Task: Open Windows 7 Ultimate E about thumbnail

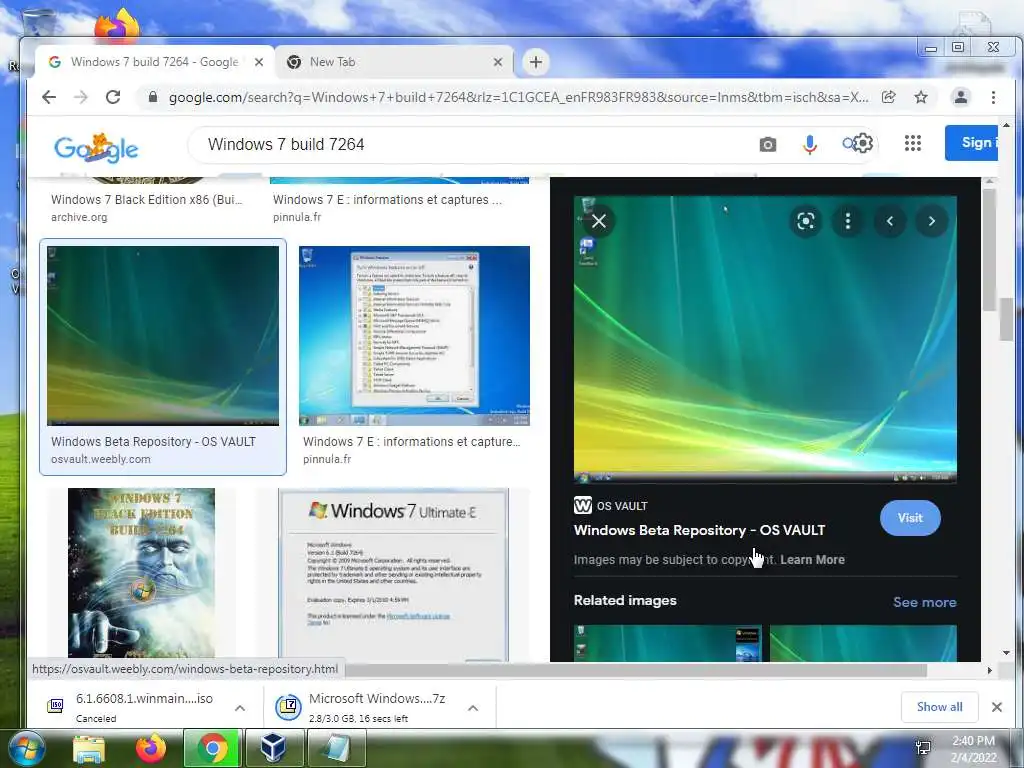Action: (x=393, y=574)
